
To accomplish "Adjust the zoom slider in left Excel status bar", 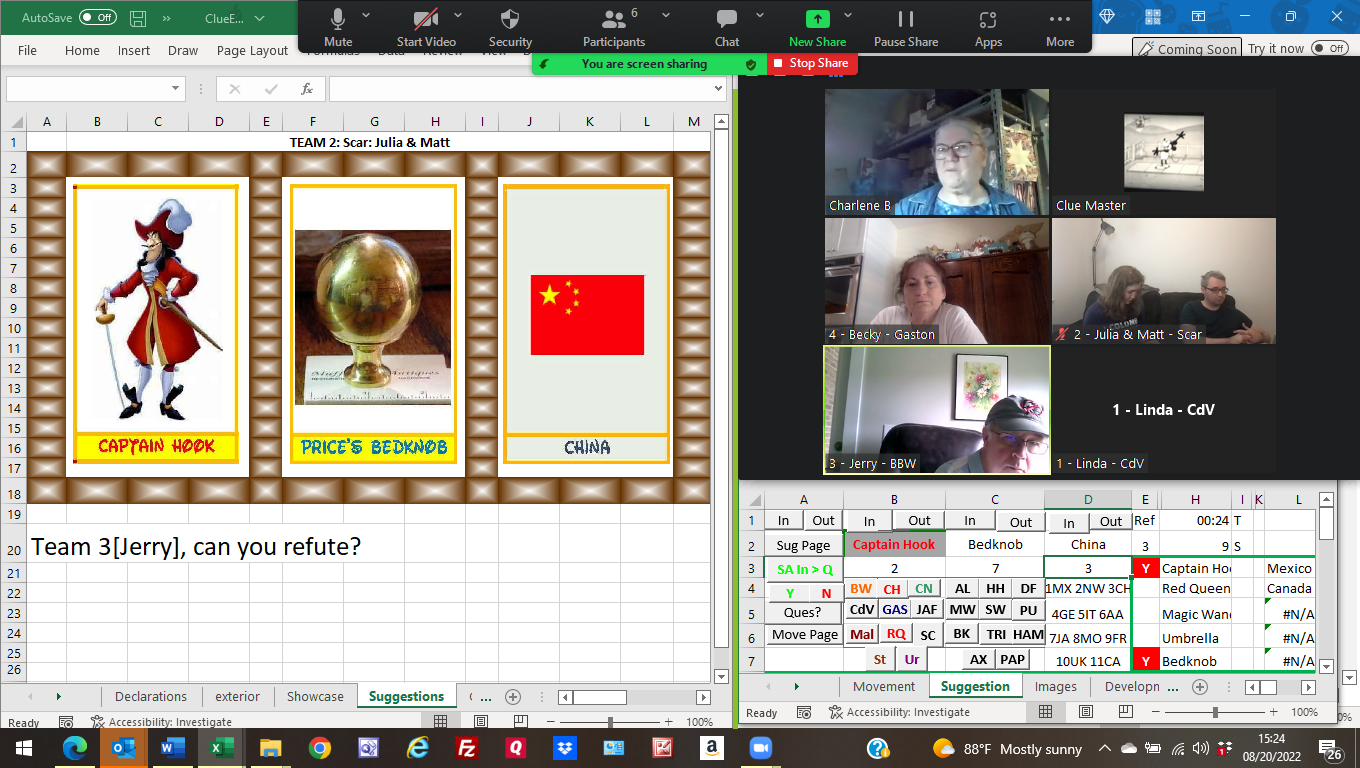I will [x=610, y=721].
